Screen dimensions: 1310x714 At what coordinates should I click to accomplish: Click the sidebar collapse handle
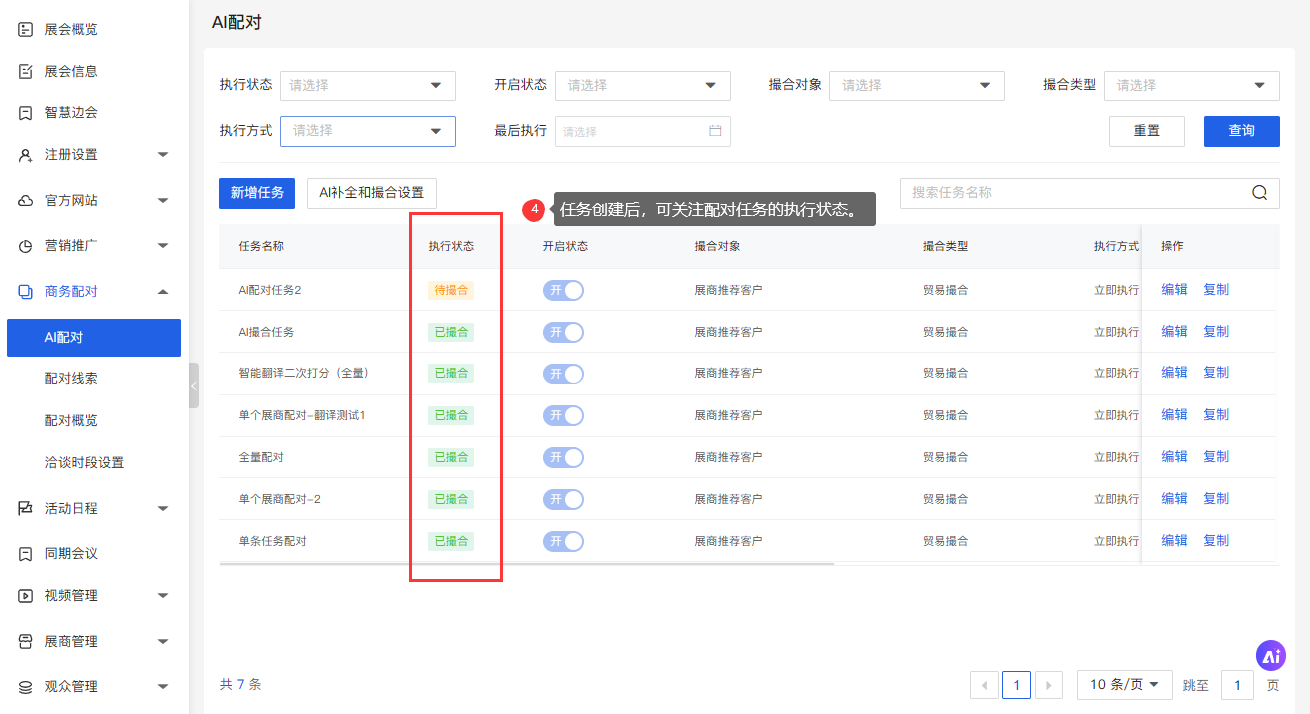[x=194, y=385]
